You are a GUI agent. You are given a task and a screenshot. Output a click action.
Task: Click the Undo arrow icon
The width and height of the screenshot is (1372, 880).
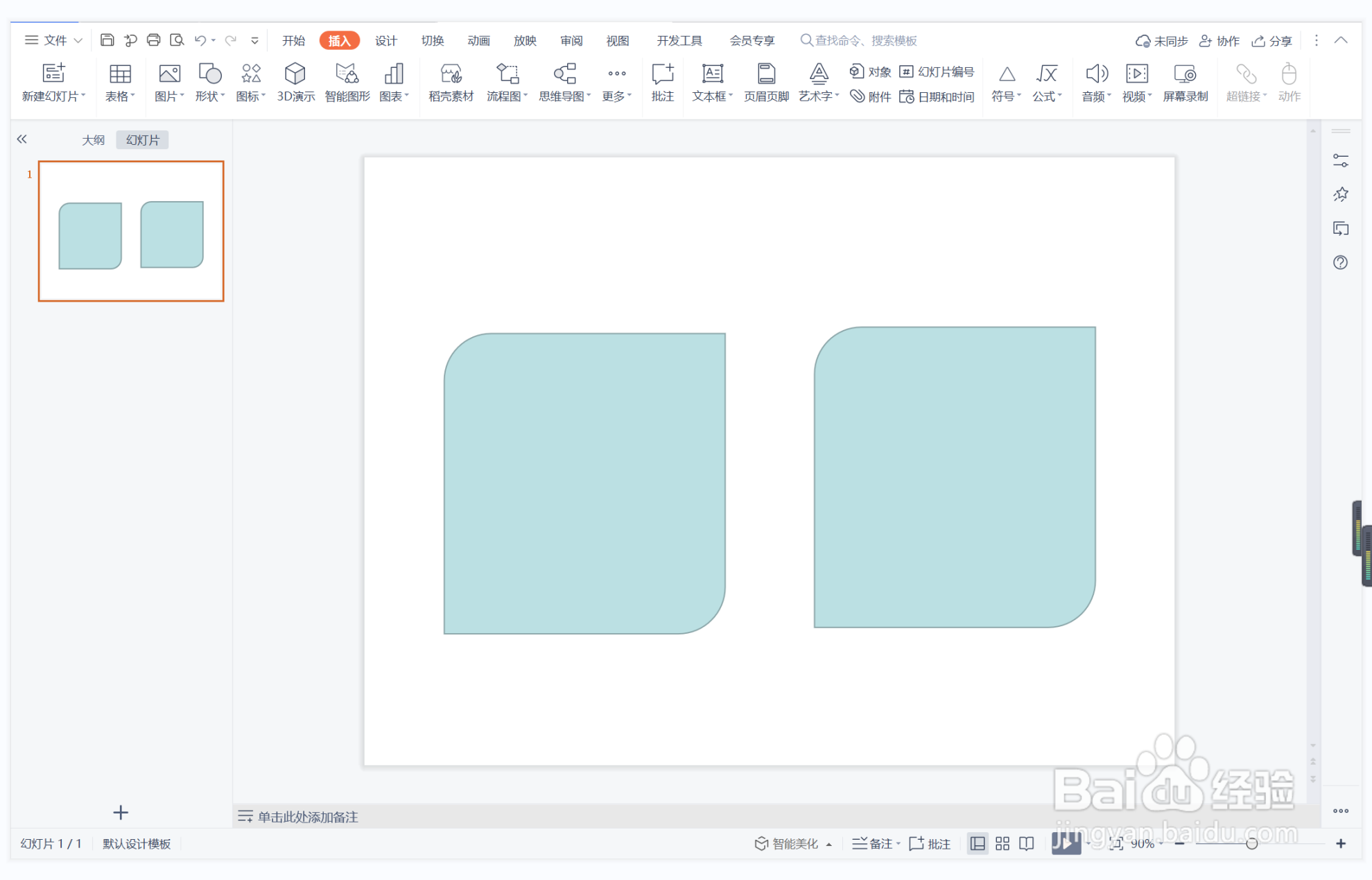pyautogui.click(x=200, y=40)
